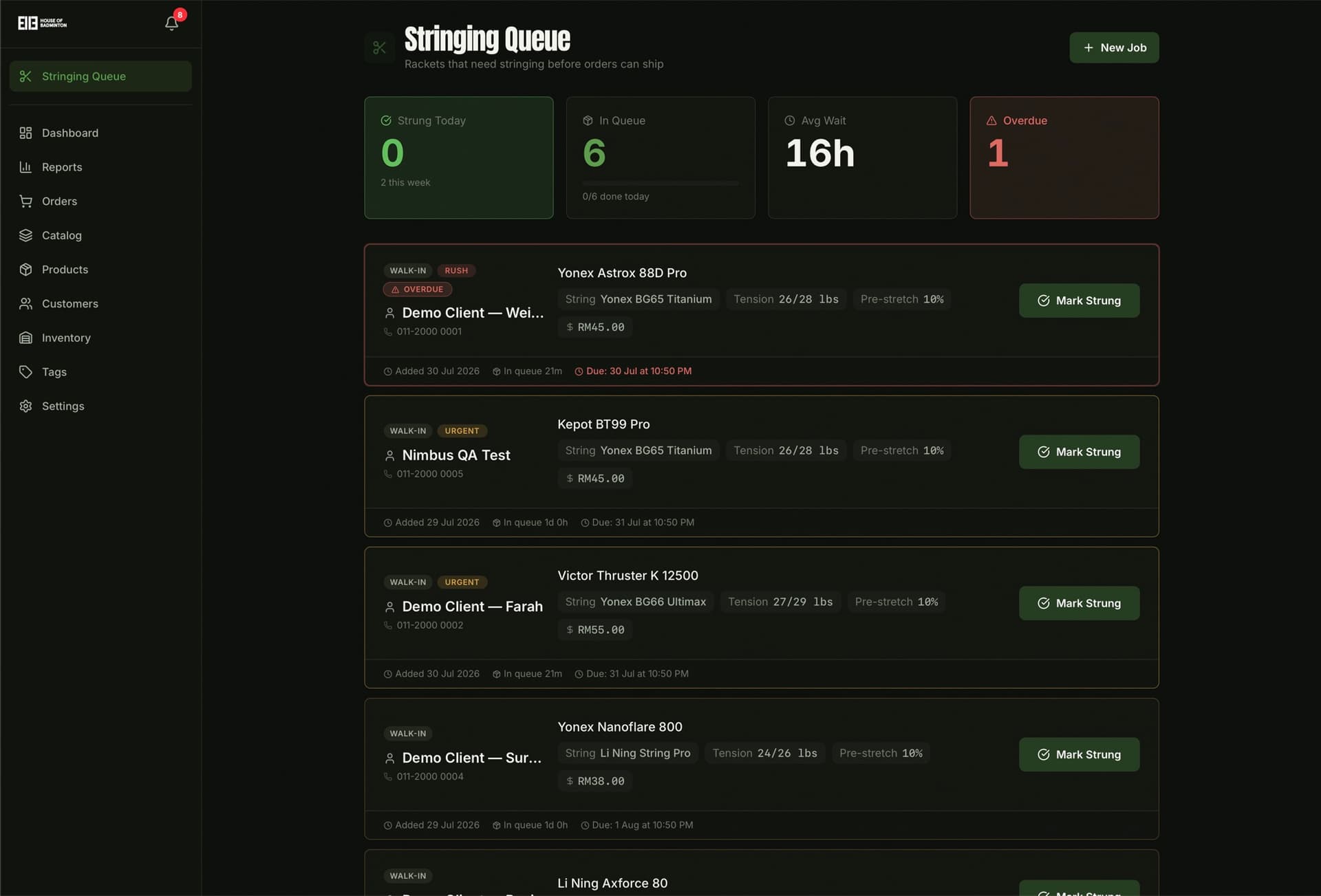Click the RM55.00 price chip
Image resolution: width=1321 pixels, height=896 pixels.
595,630
